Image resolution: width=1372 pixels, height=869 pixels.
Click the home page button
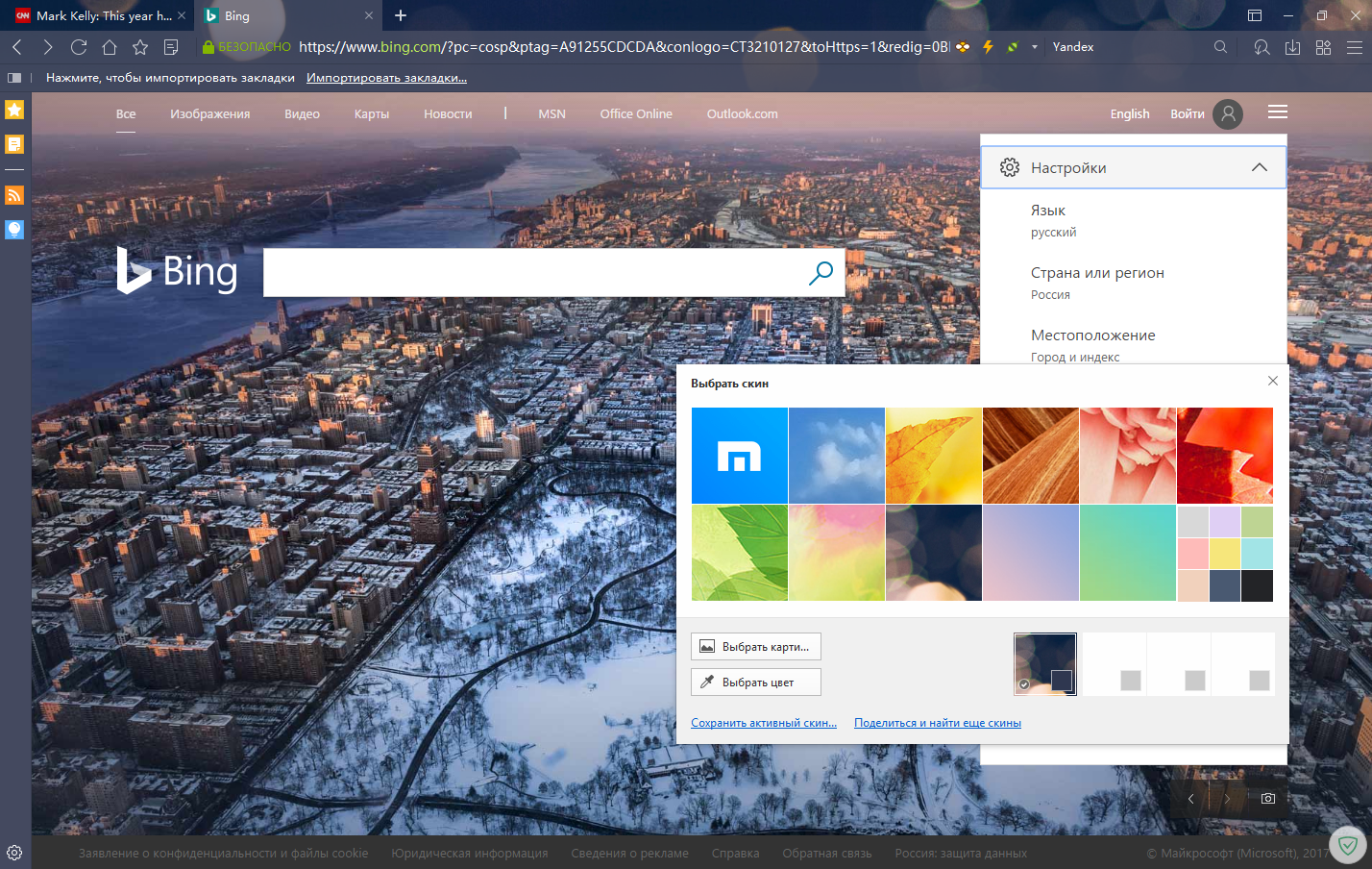tap(110, 47)
